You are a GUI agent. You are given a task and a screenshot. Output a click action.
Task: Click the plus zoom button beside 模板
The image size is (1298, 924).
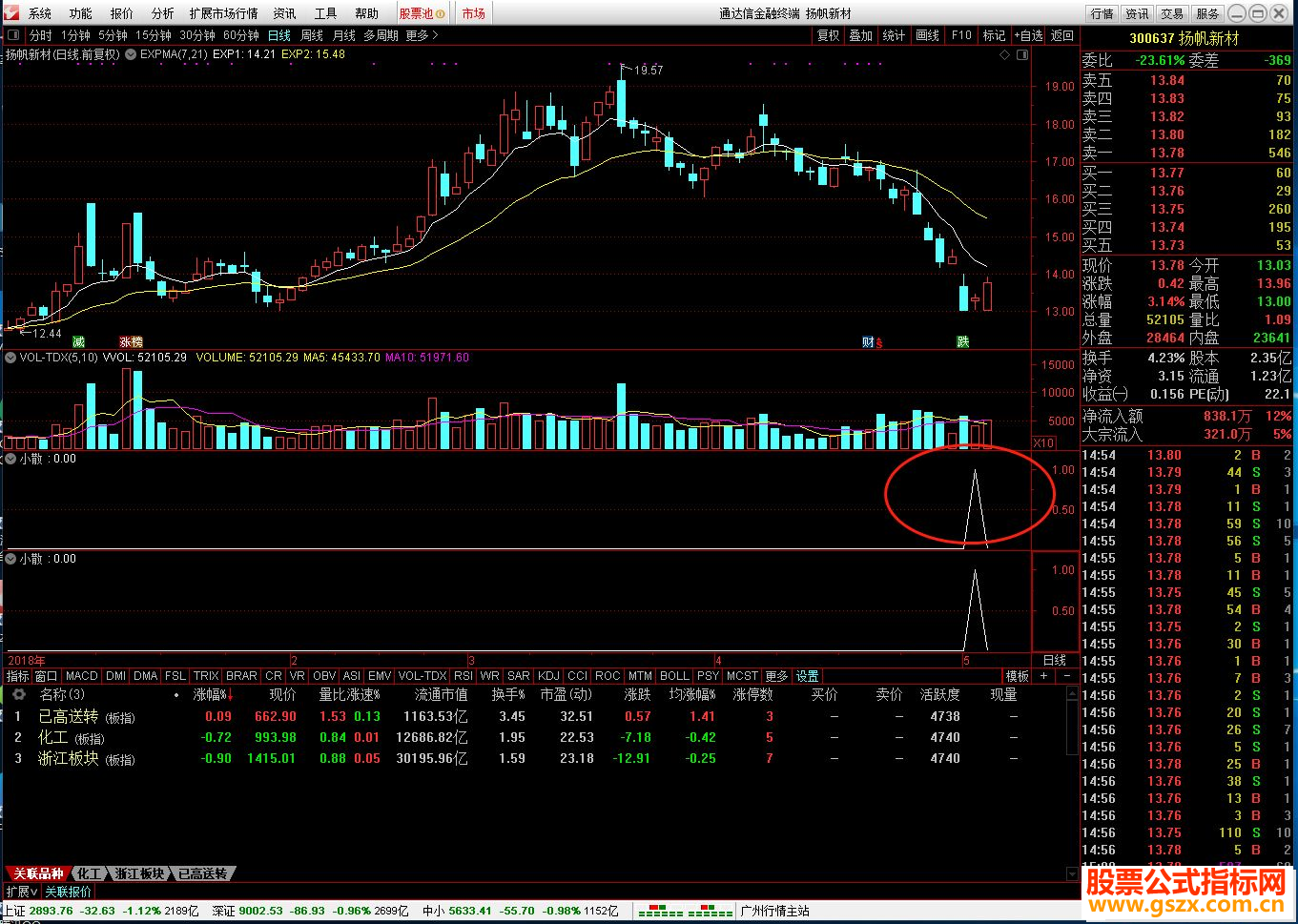[x=1043, y=676]
